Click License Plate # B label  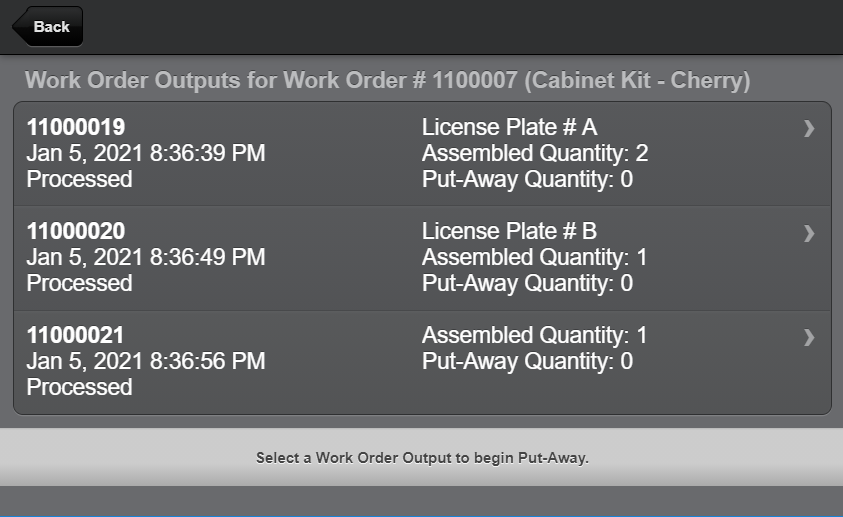pos(509,231)
